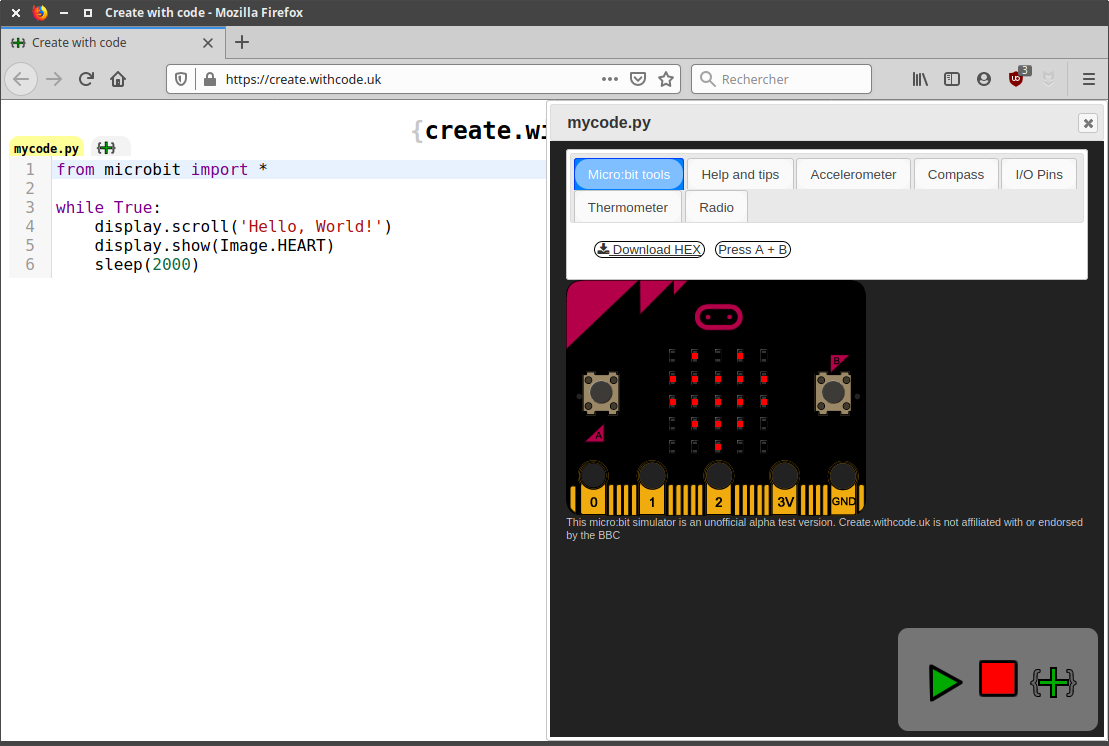Click the Press A + B button
This screenshot has width=1109, height=746.
[753, 250]
